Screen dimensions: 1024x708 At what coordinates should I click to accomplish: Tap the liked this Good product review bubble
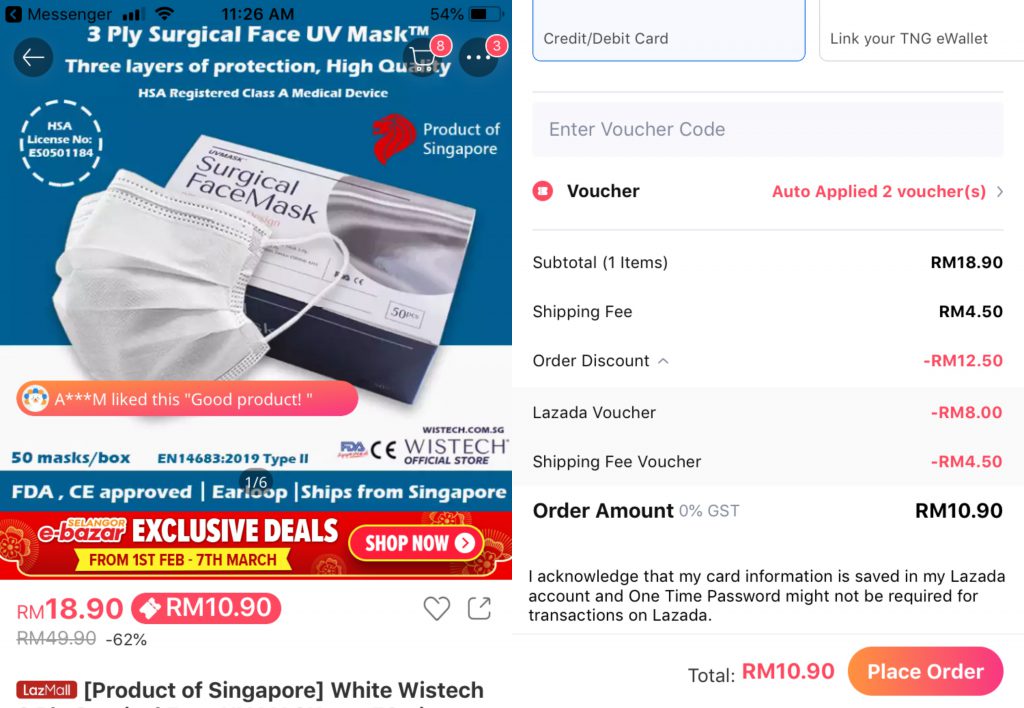tap(187, 398)
